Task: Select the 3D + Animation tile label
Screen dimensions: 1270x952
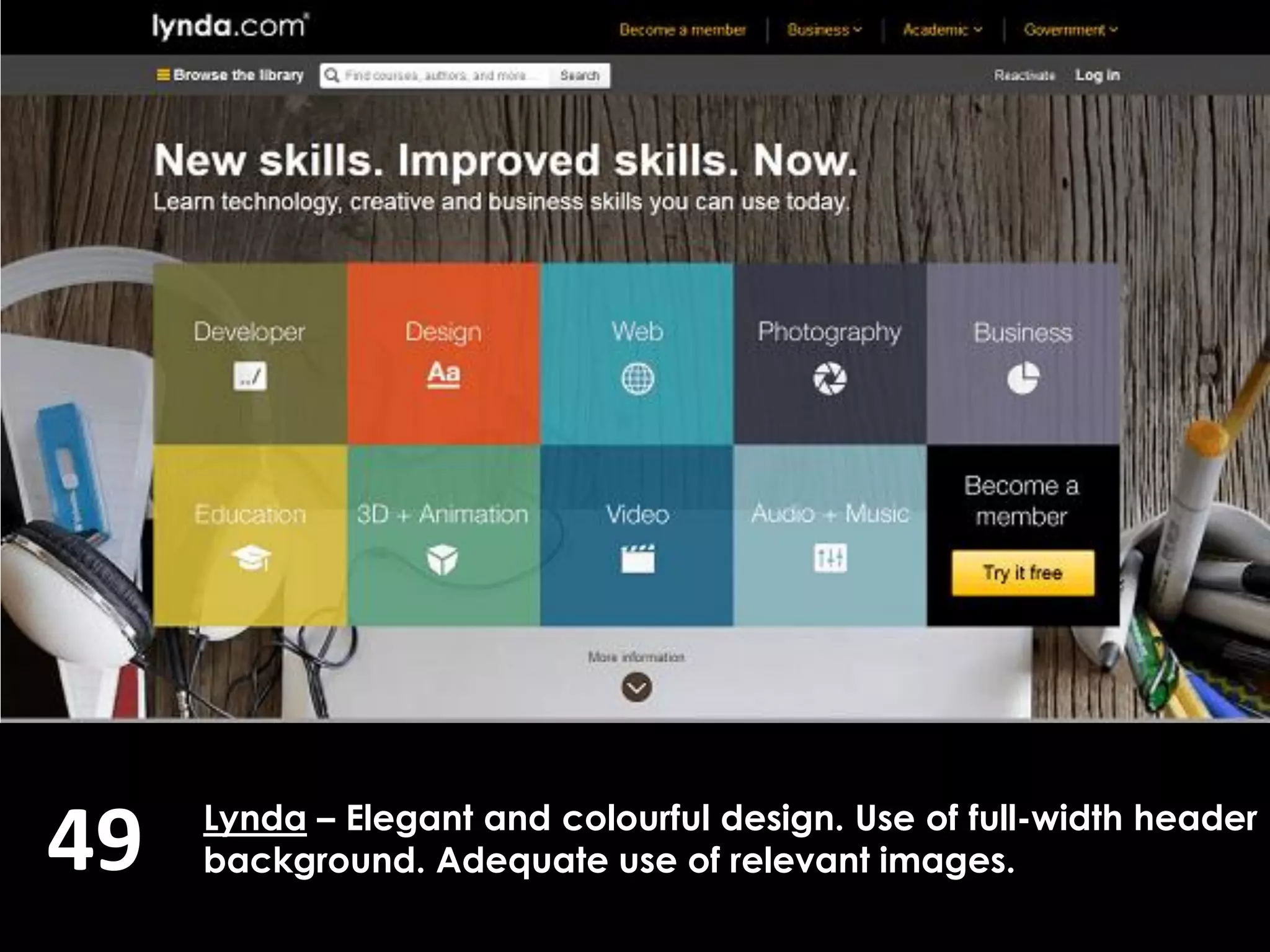Action: tap(443, 514)
